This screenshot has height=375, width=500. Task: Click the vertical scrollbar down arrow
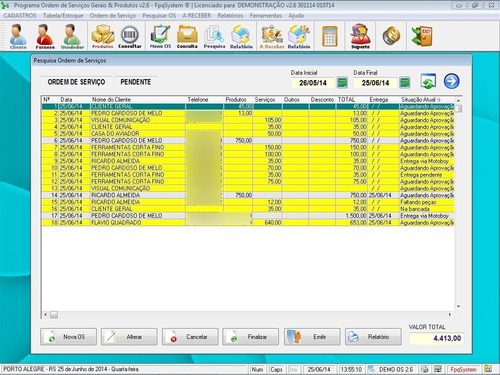[459, 306]
